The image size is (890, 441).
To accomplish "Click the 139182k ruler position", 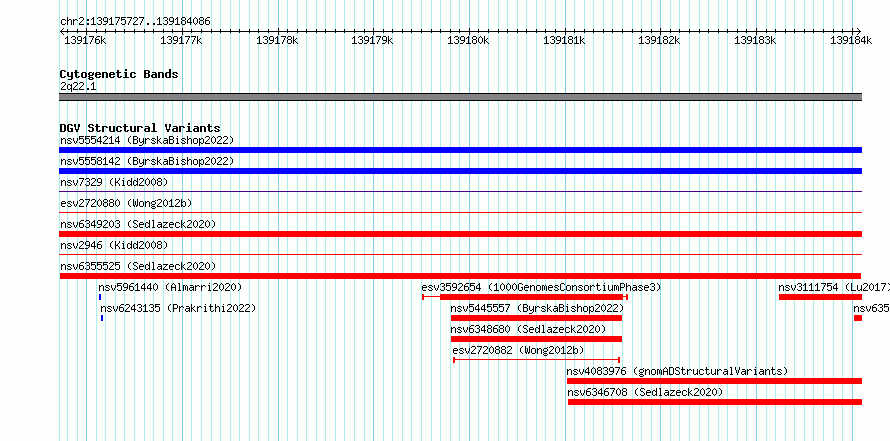I will pos(660,40).
